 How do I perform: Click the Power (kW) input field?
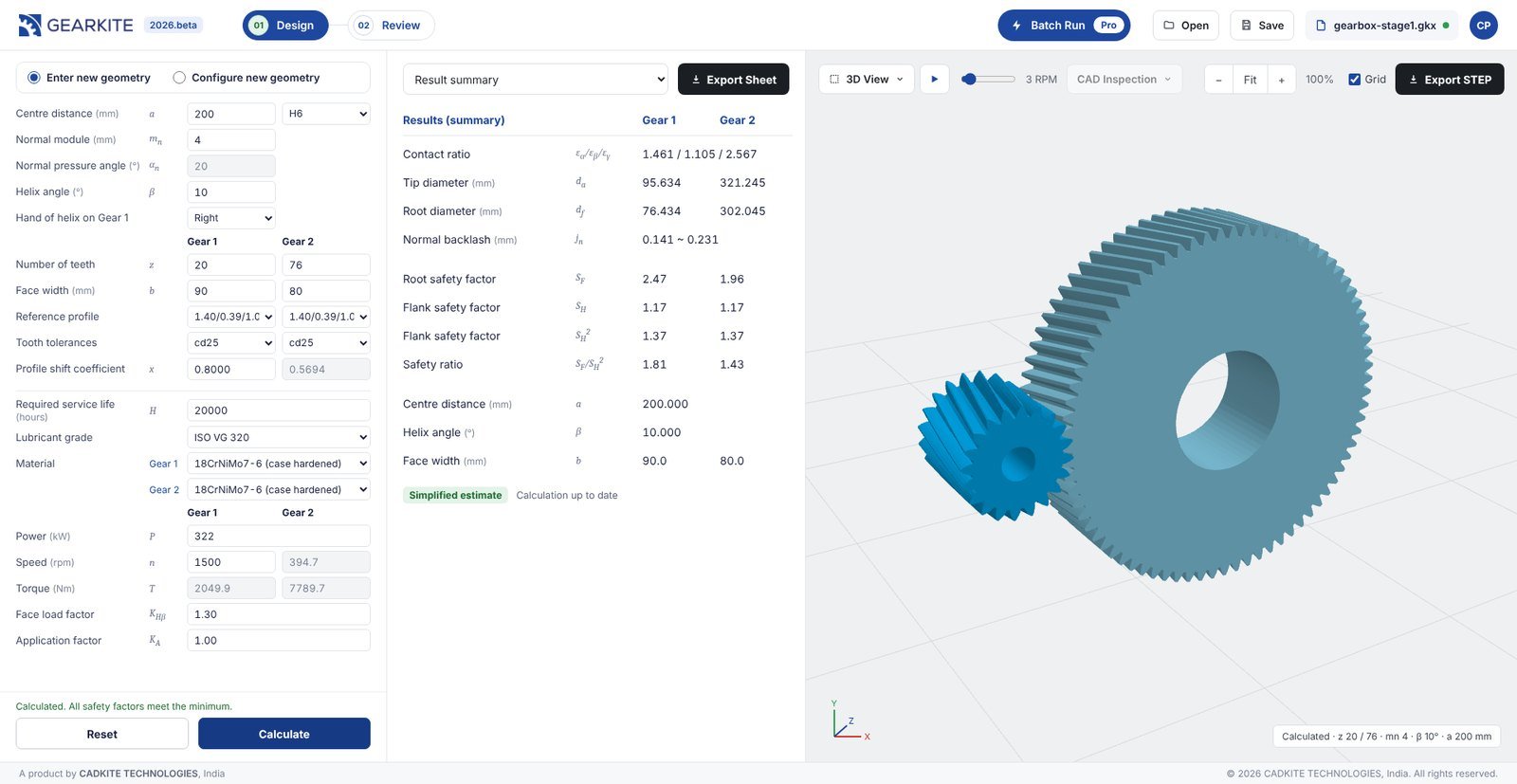pyautogui.click(x=279, y=537)
